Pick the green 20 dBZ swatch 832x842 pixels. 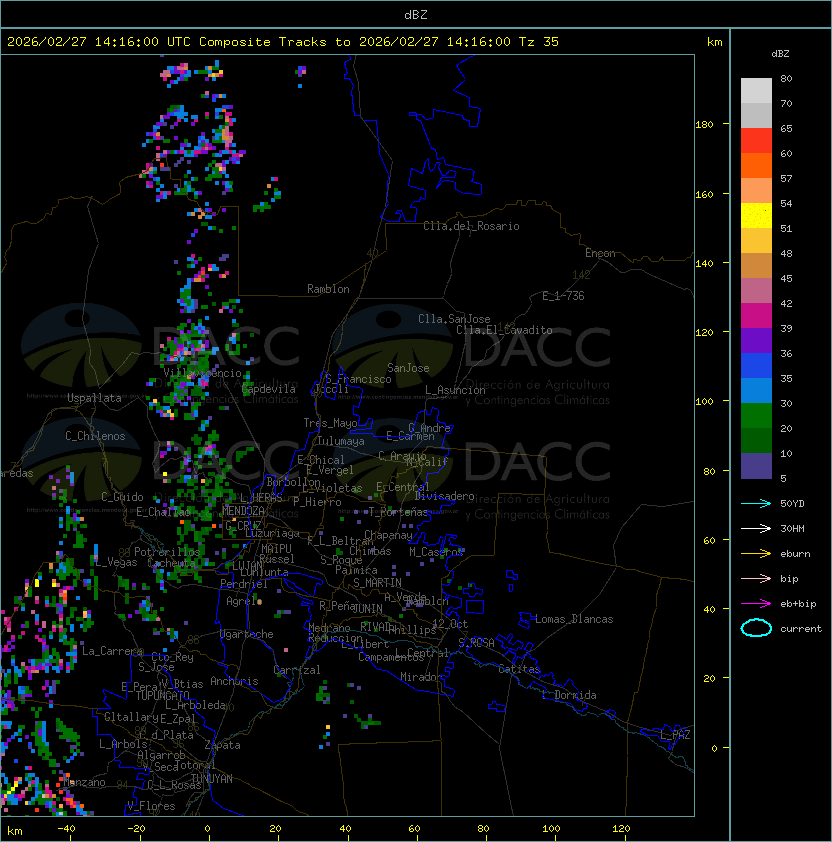[x=756, y=416]
